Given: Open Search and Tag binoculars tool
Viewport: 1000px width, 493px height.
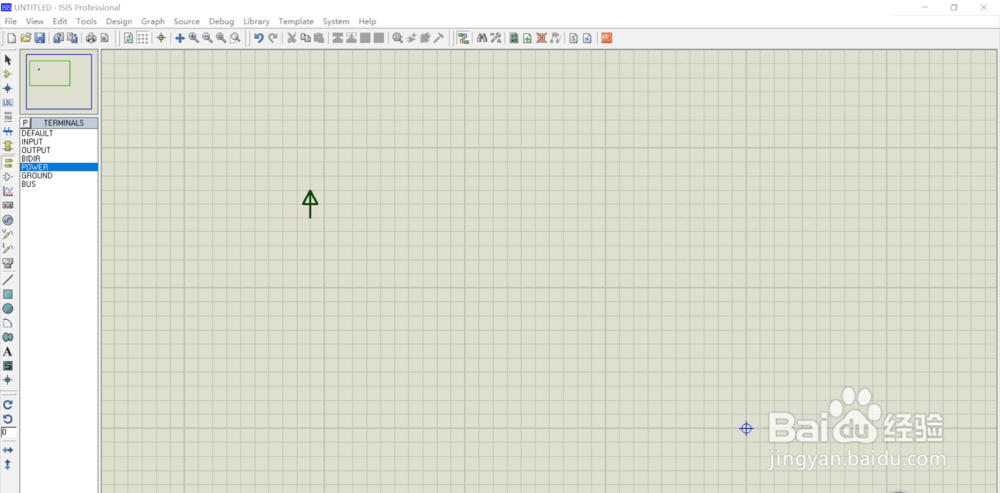Looking at the screenshot, I should [482, 38].
